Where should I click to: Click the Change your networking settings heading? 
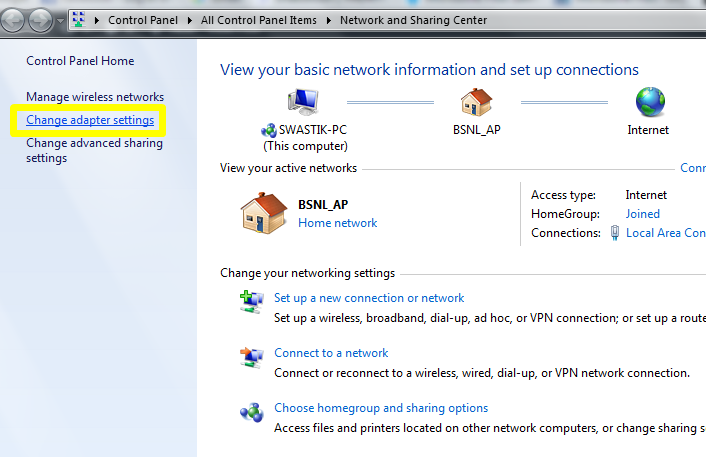[x=307, y=273]
